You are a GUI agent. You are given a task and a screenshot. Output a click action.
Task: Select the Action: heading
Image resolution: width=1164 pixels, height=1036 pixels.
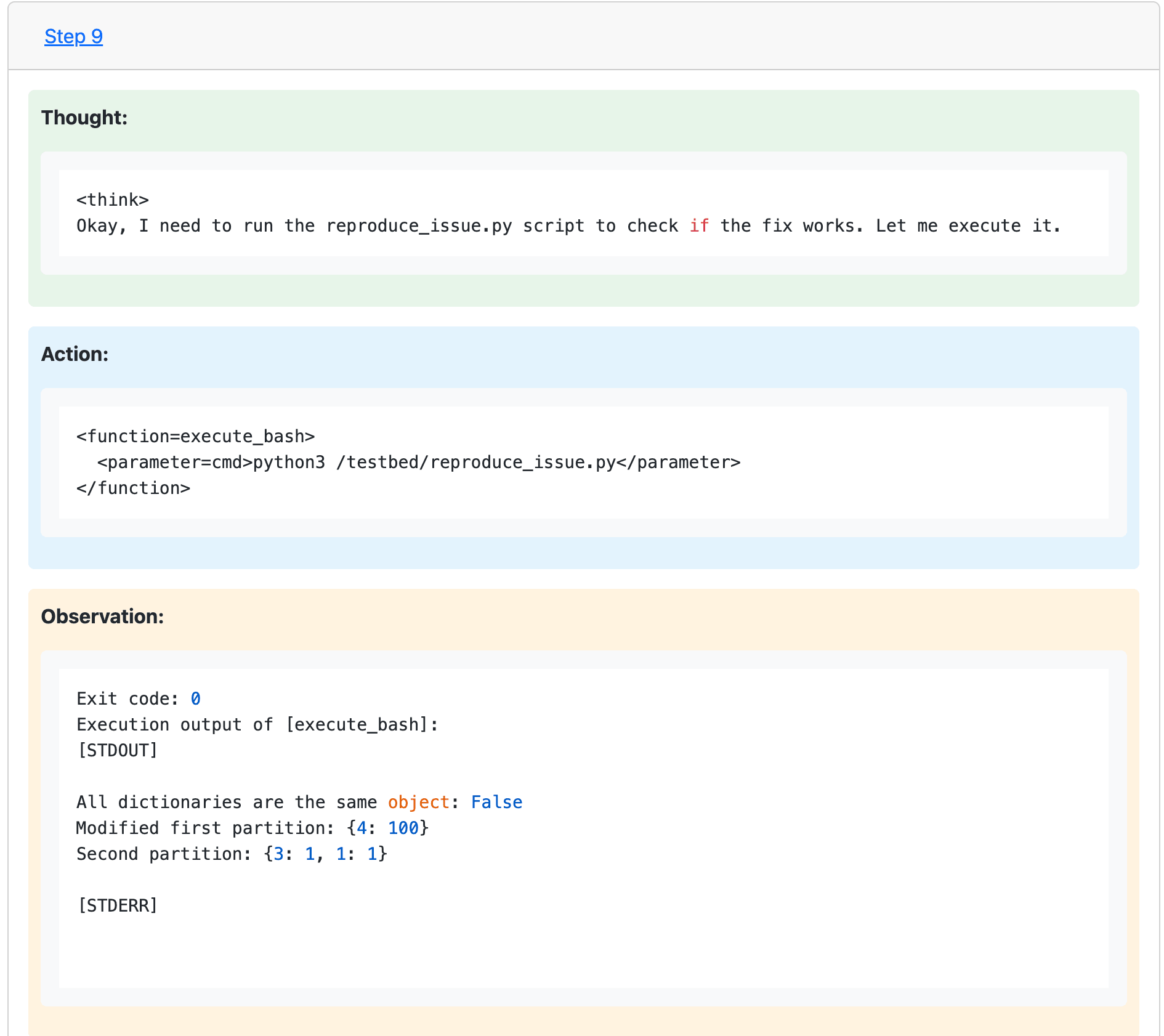pyautogui.click(x=75, y=354)
